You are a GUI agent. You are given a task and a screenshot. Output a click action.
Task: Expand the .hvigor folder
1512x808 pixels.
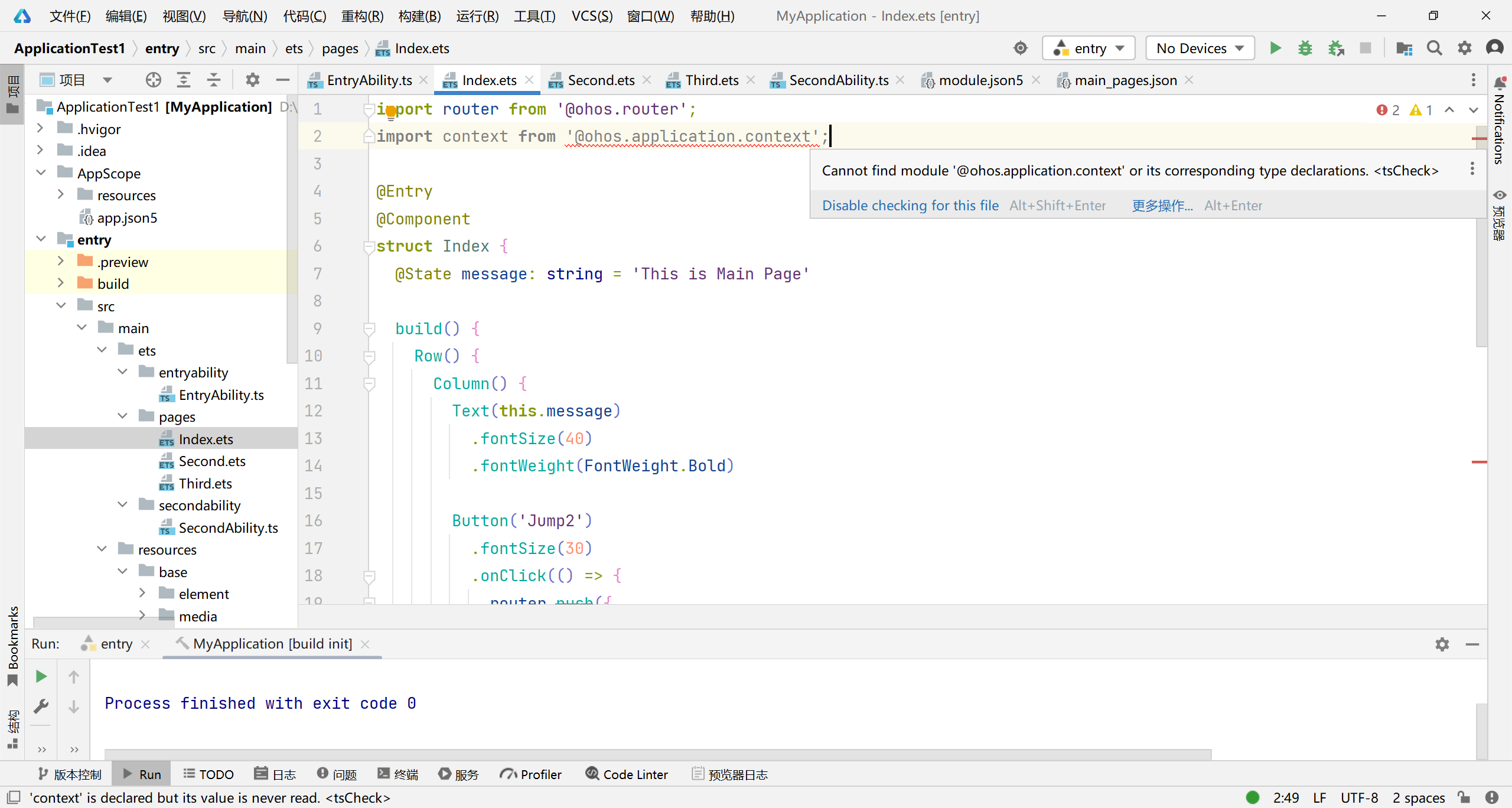point(40,128)
